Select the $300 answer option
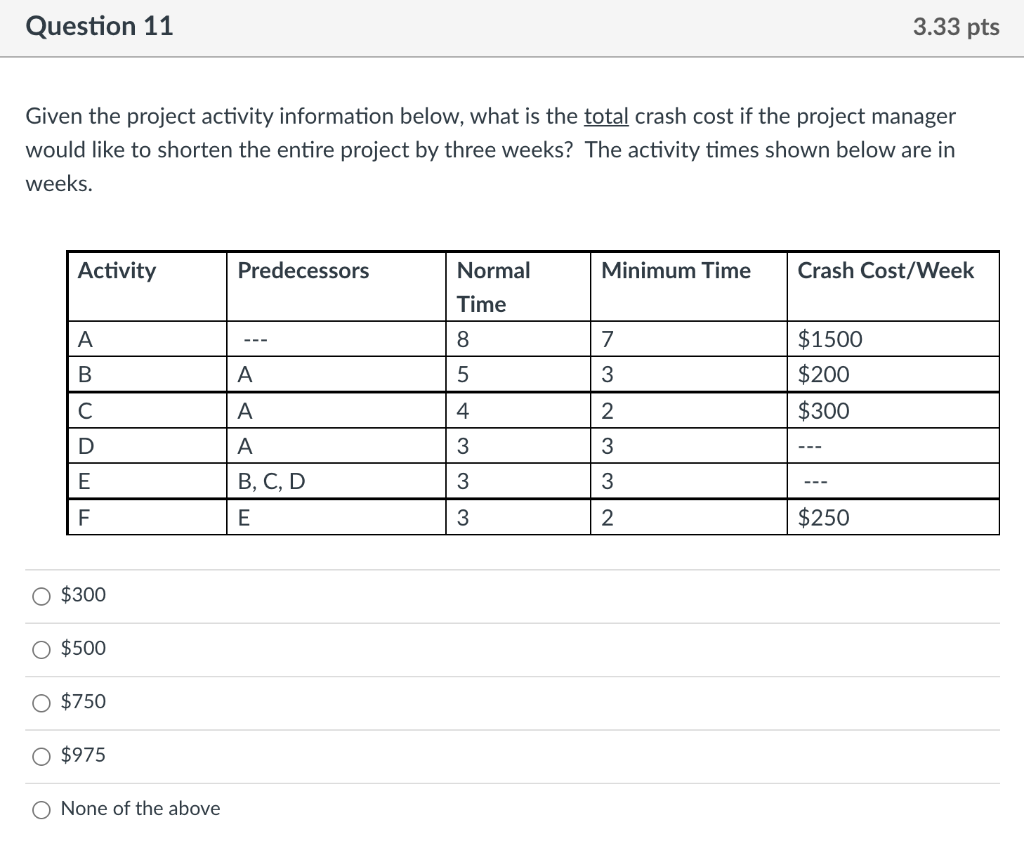The image size is (1024, 860). (41, 595)
